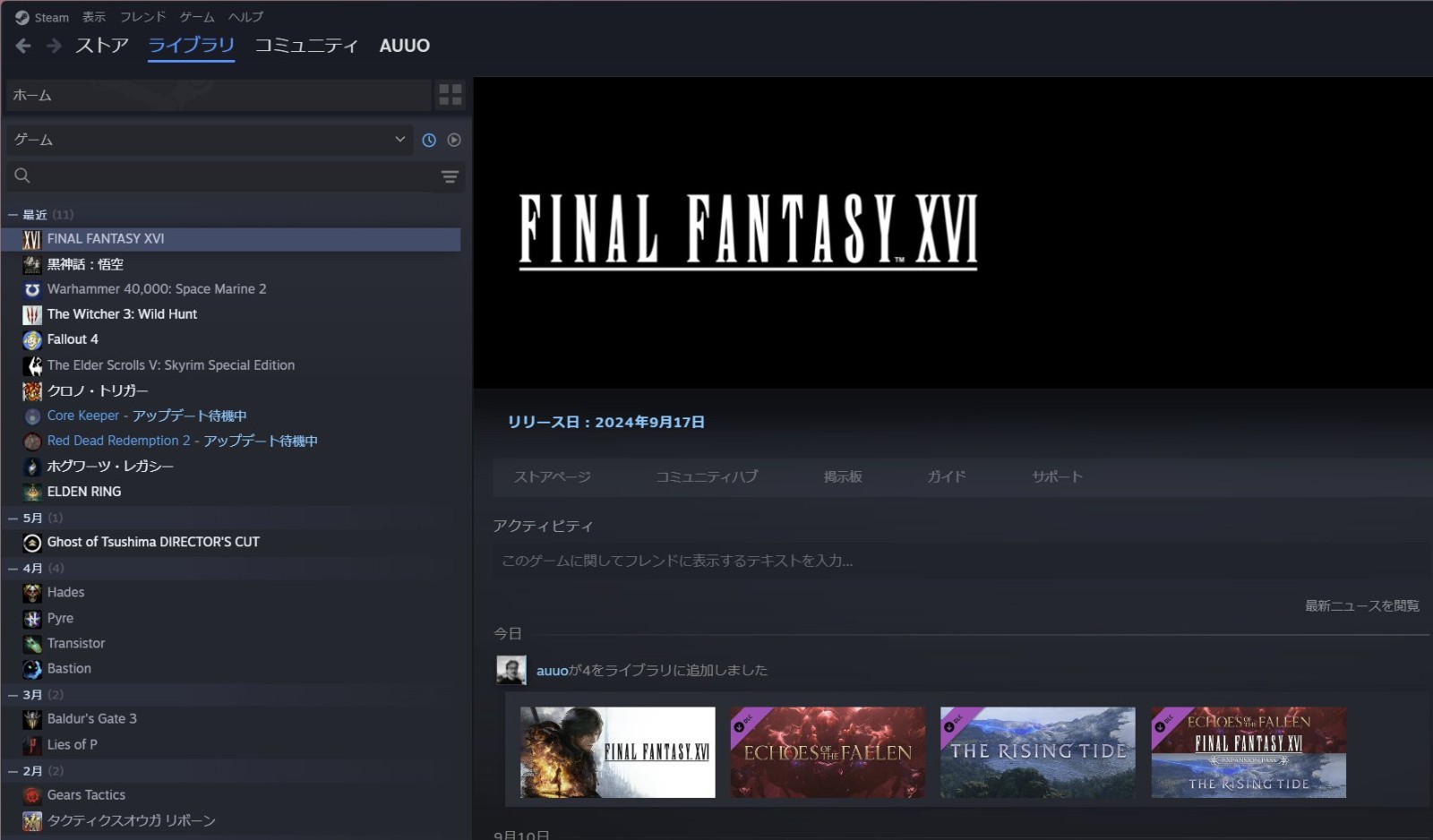This screenshot has width=1433, height=840.
Task: Select the FINAL FANTASY XVI game icon
Action: pyautogui.click(x=31, y=239)
